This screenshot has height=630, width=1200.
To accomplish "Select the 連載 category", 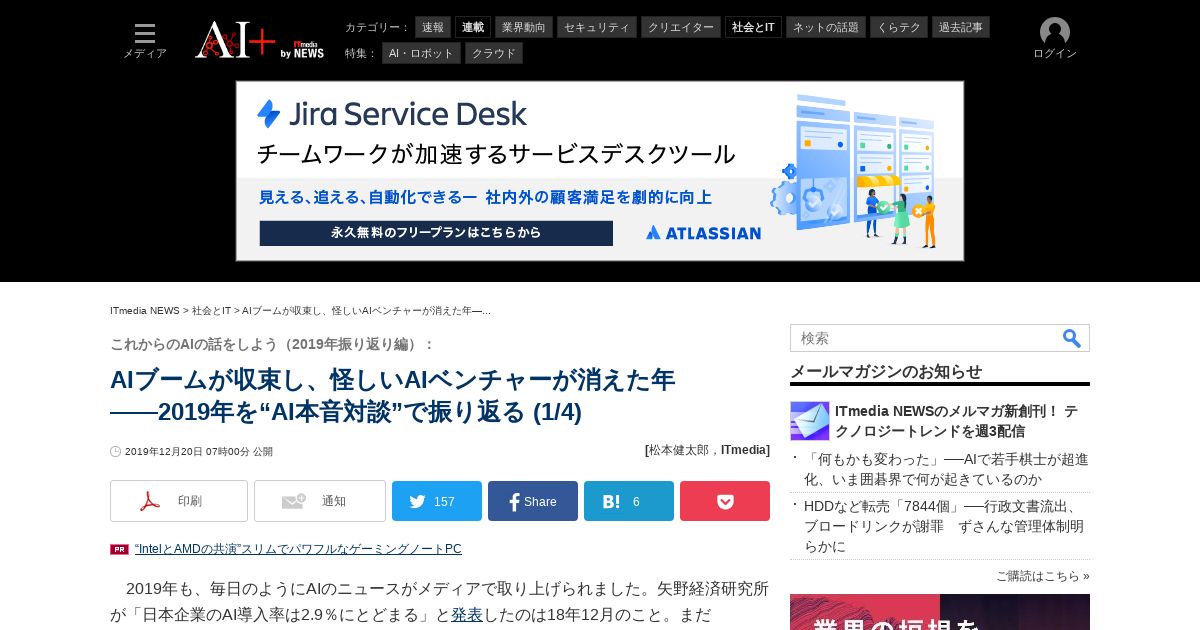I will 473,27.
